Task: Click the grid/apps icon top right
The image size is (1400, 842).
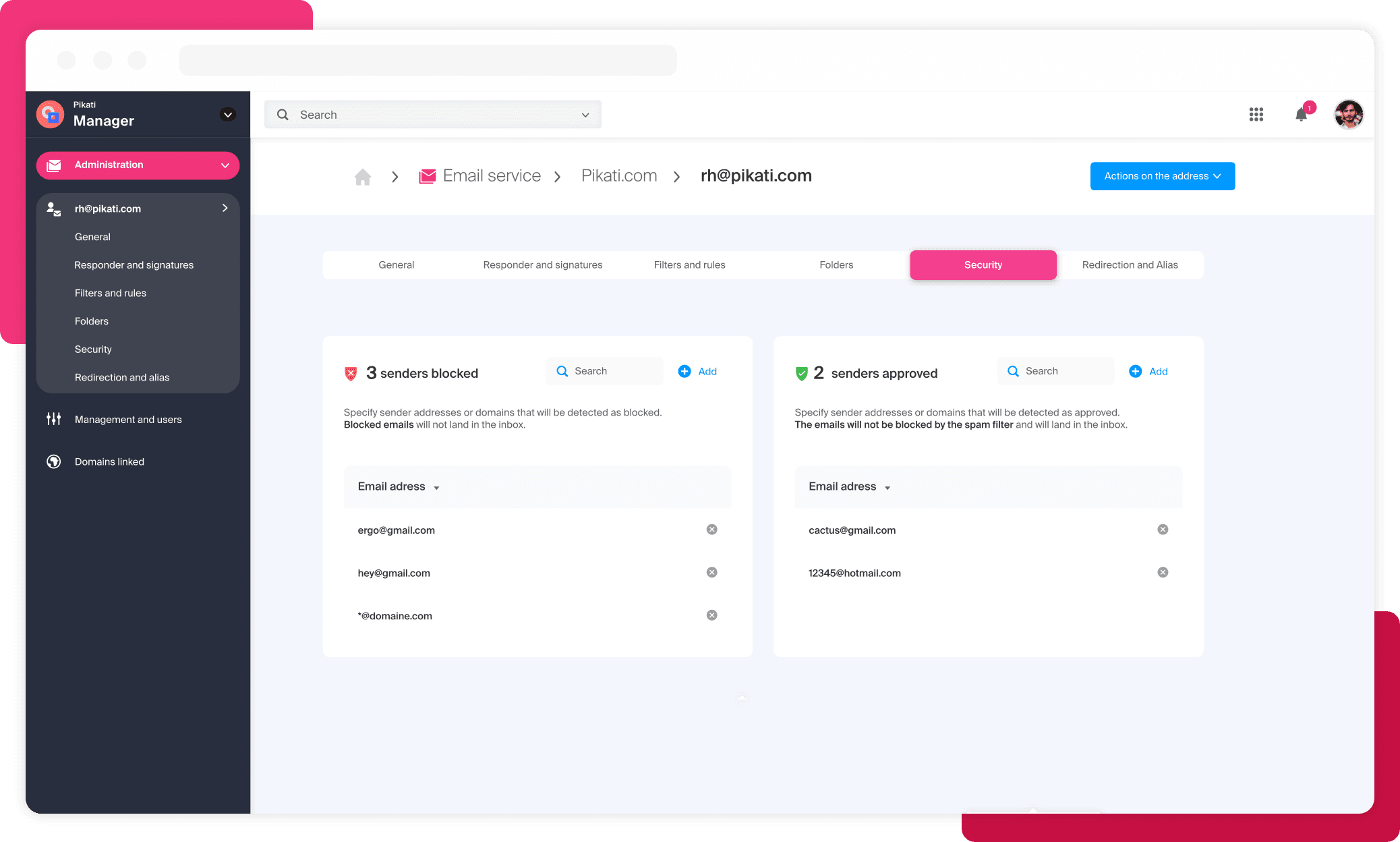Action: 1256,113
